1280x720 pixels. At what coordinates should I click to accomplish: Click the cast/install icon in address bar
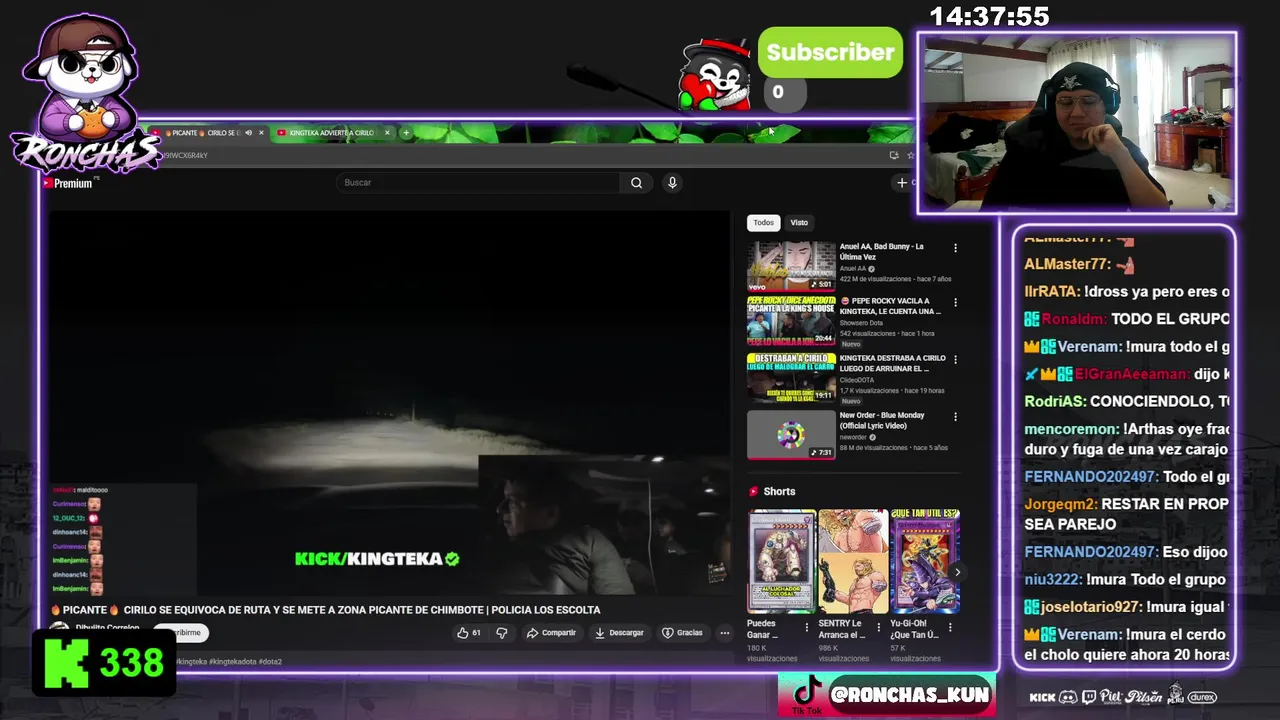[893, 155]
